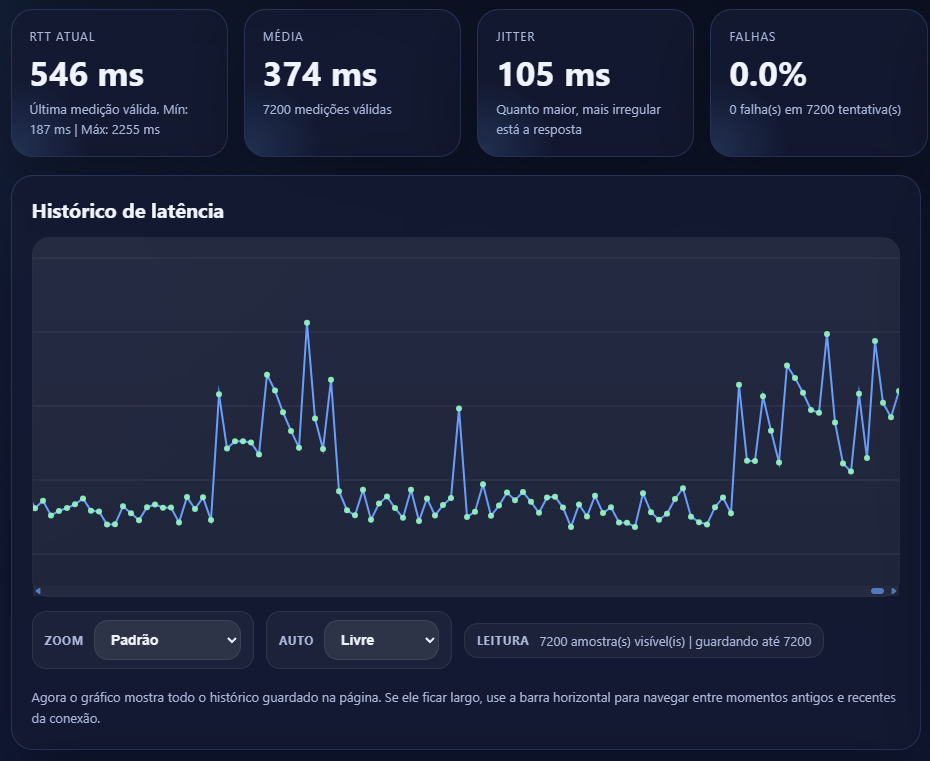Click the chevron arrow in the Padrão selector
930x761 pixels.
pos(232,640)
